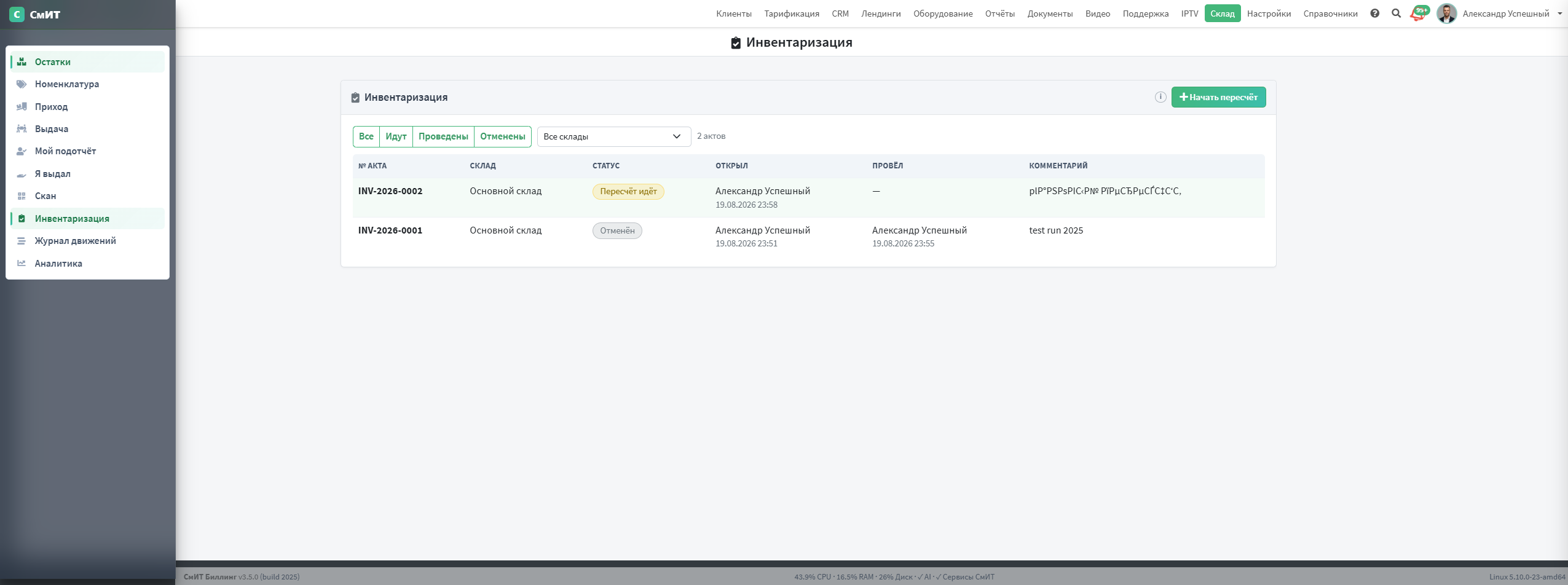
Task: Open the CRM top menu
Action: pyautogui.click(x=840, y=14)
